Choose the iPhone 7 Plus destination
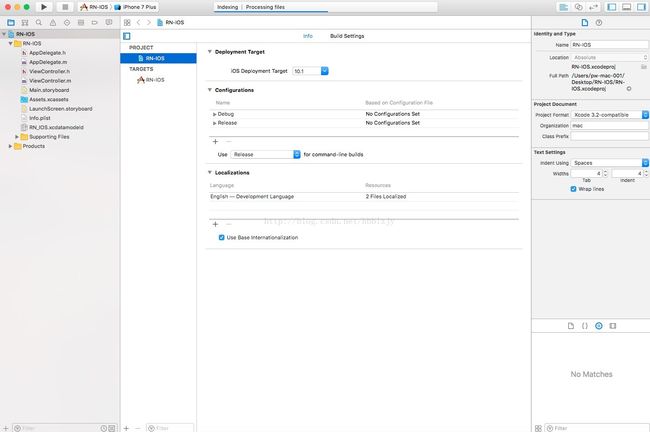The image size is (650, 432). pos(136,7)
